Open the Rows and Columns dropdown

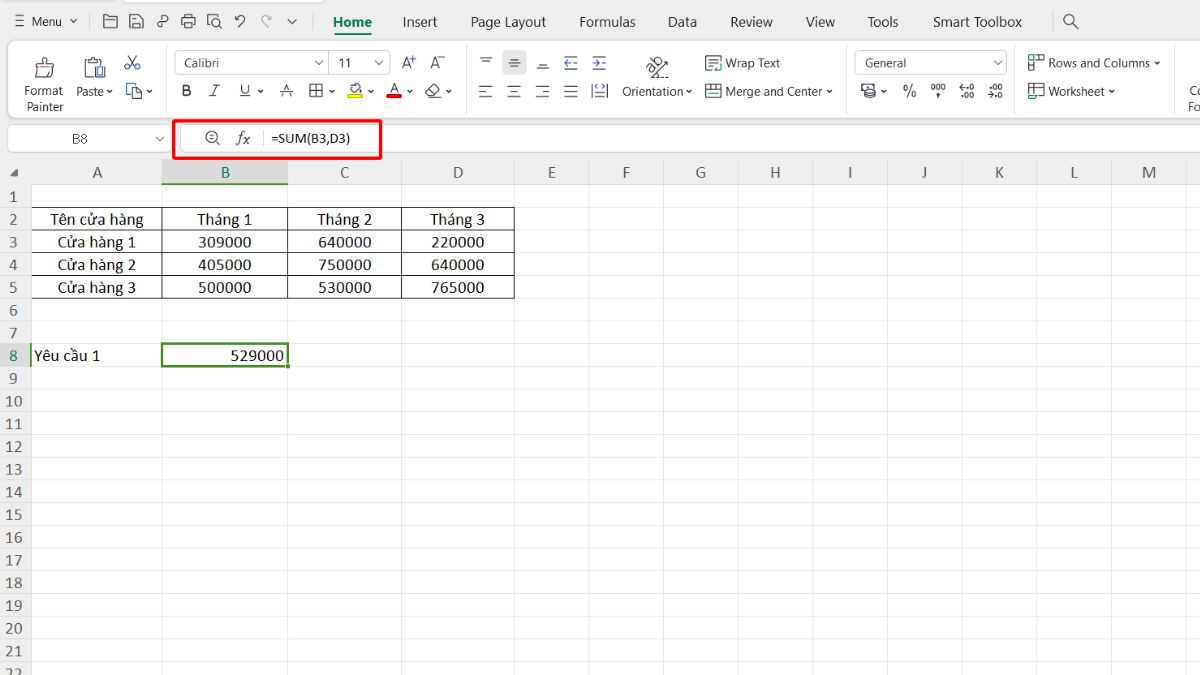[1094, 62]
